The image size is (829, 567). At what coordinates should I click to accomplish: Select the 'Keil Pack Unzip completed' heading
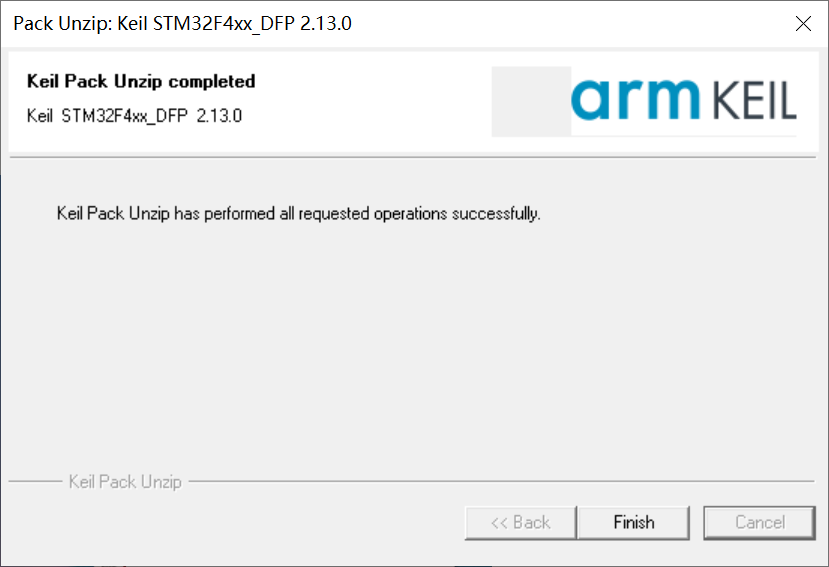[141, 81]
